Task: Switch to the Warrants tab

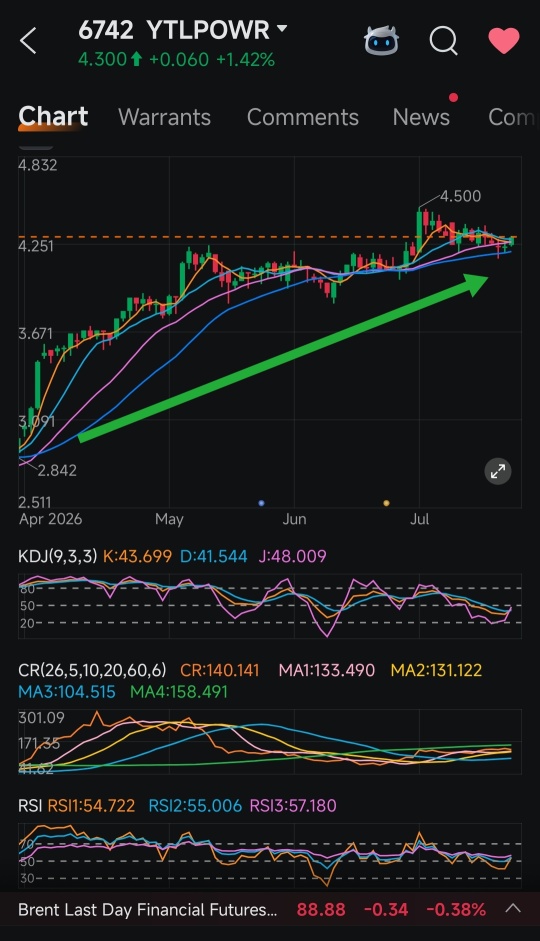Action: 164,117
